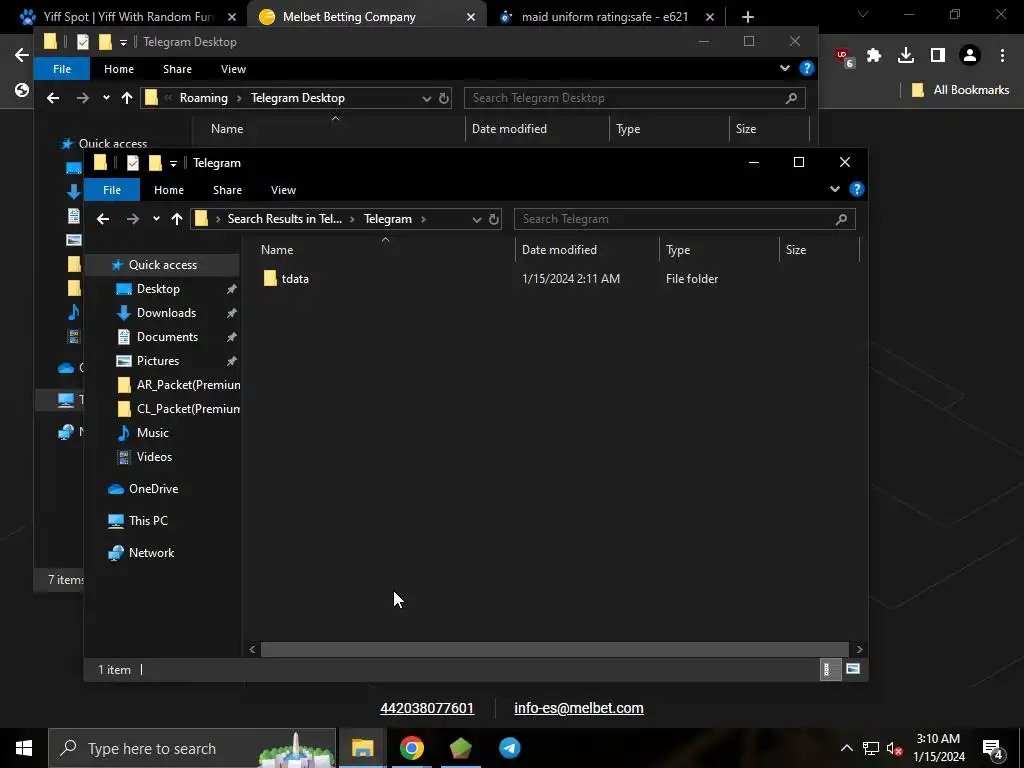Open View tab in Telegram Desktop window
Screen dimensions: 1024x768
[x=233, y=69]
